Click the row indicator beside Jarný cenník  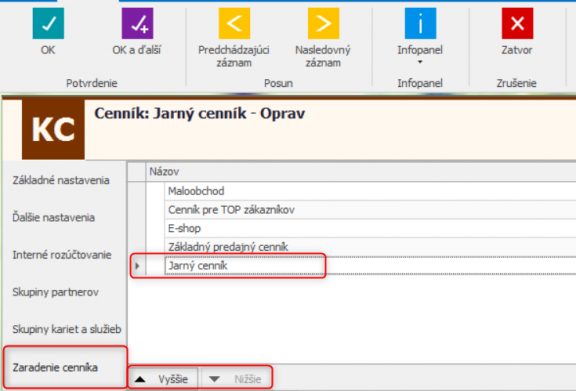(137, 265)
